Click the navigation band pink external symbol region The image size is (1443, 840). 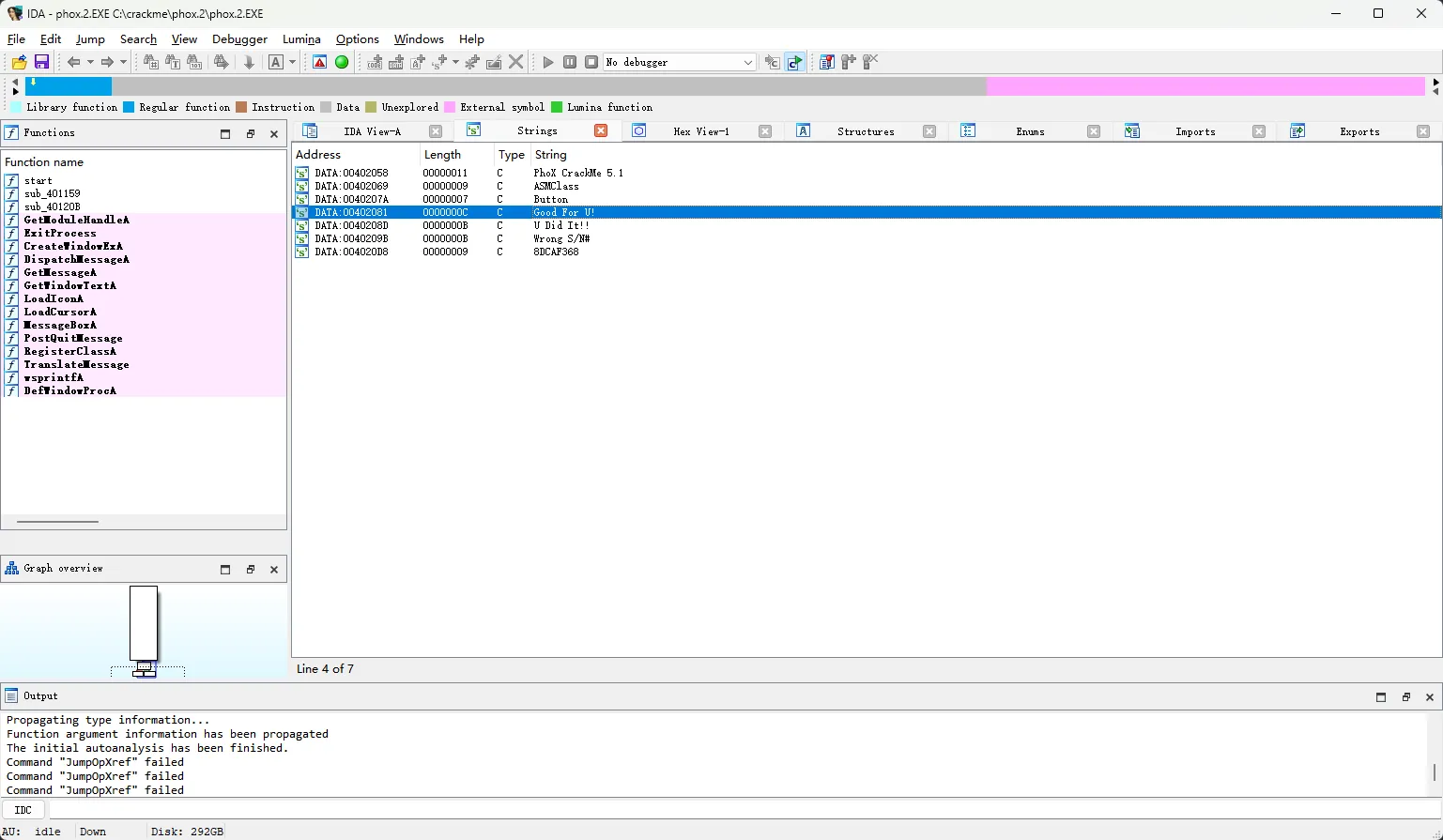[x=1205, y=86]
